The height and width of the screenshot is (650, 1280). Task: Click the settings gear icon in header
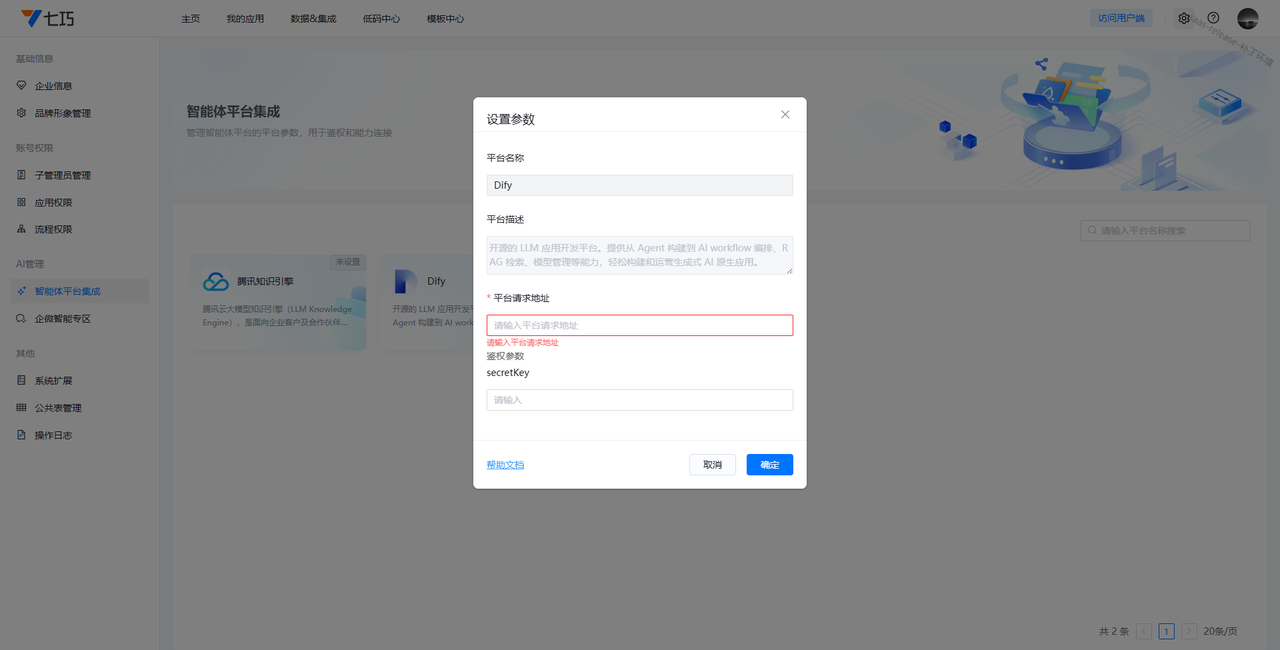pyautogui.click(x=1184, y=18)
